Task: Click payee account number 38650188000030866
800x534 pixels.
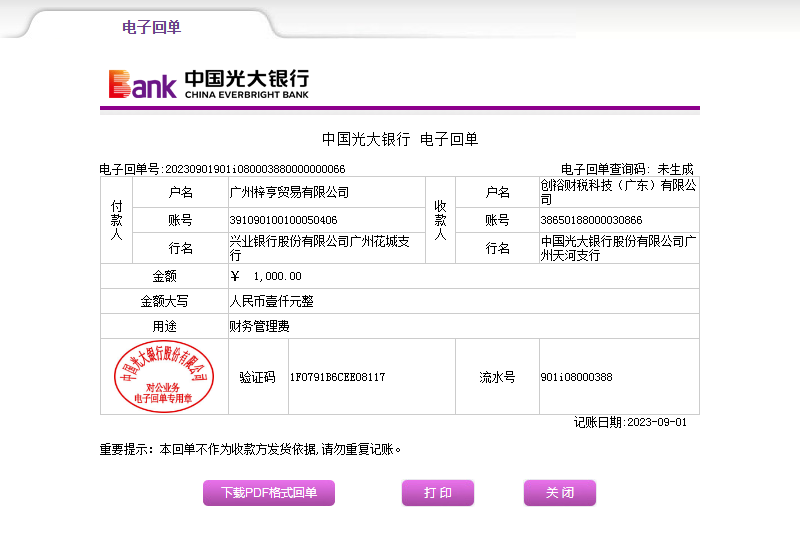Action: (591, 220)
